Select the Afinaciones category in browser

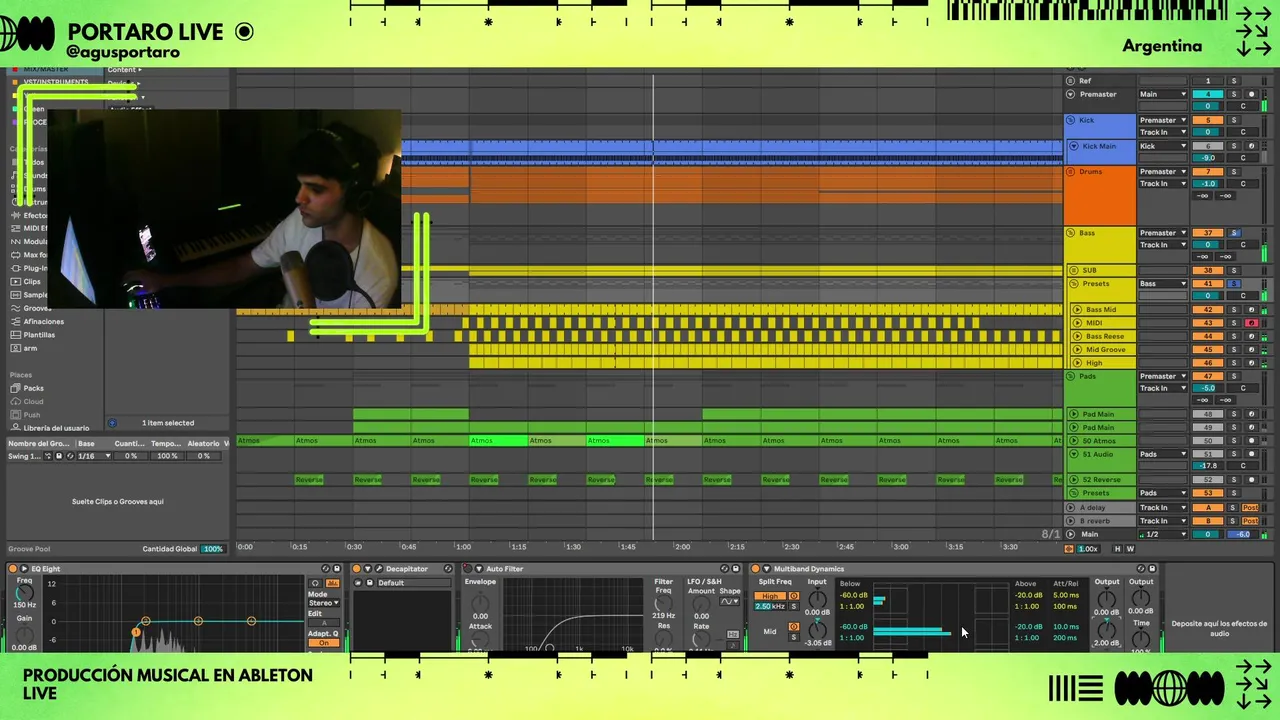pos(43,321)
